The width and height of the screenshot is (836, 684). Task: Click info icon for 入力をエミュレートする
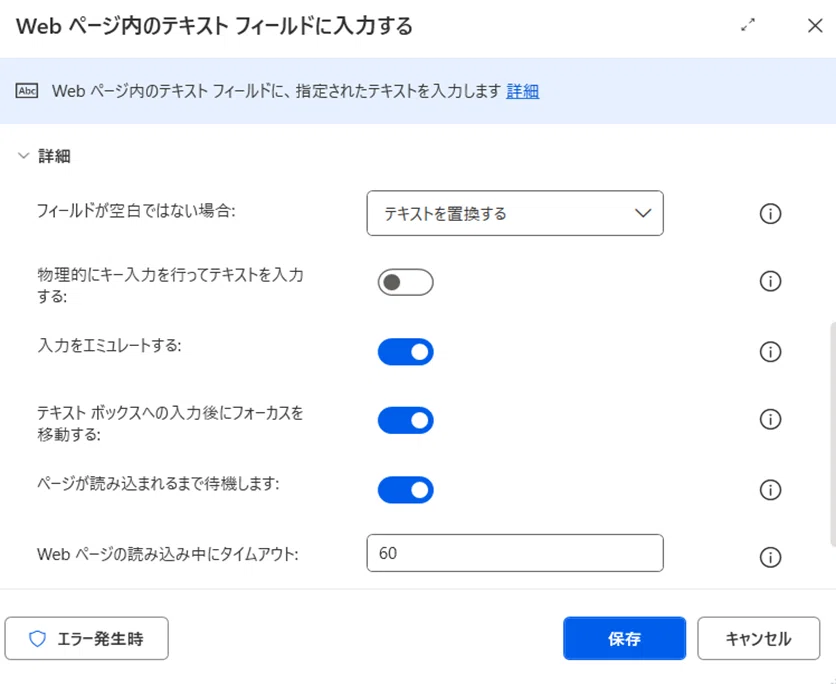(770, 352)
